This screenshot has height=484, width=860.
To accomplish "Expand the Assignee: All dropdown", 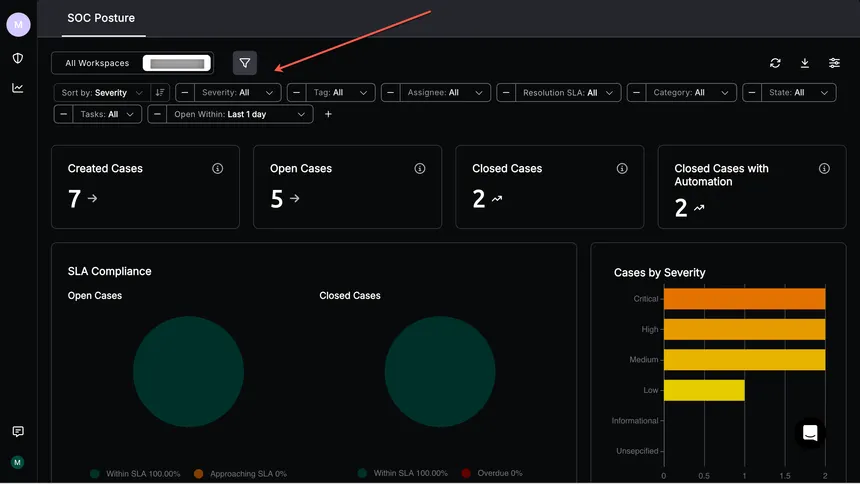I will 445,93.
